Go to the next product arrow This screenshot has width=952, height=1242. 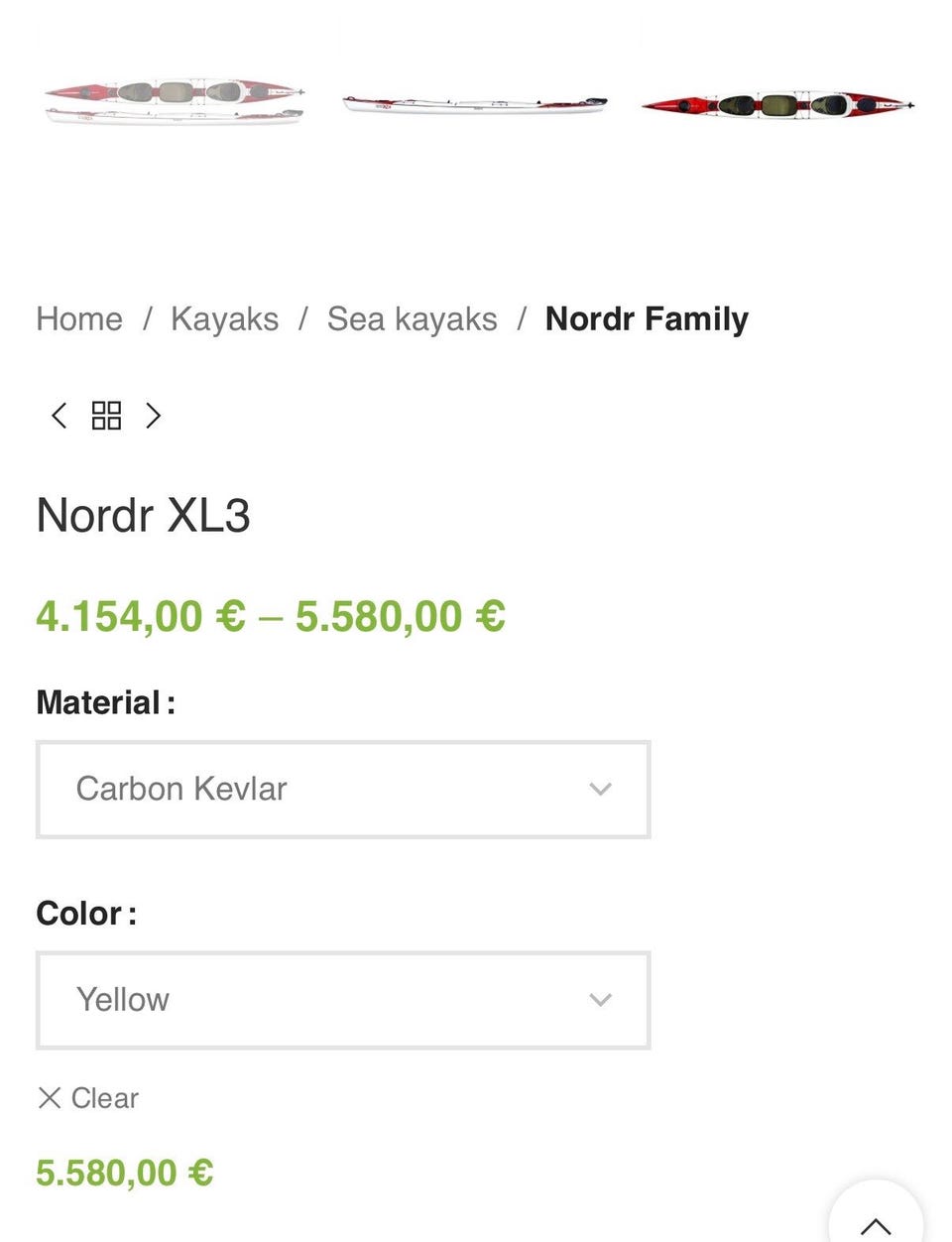point(153,416)
